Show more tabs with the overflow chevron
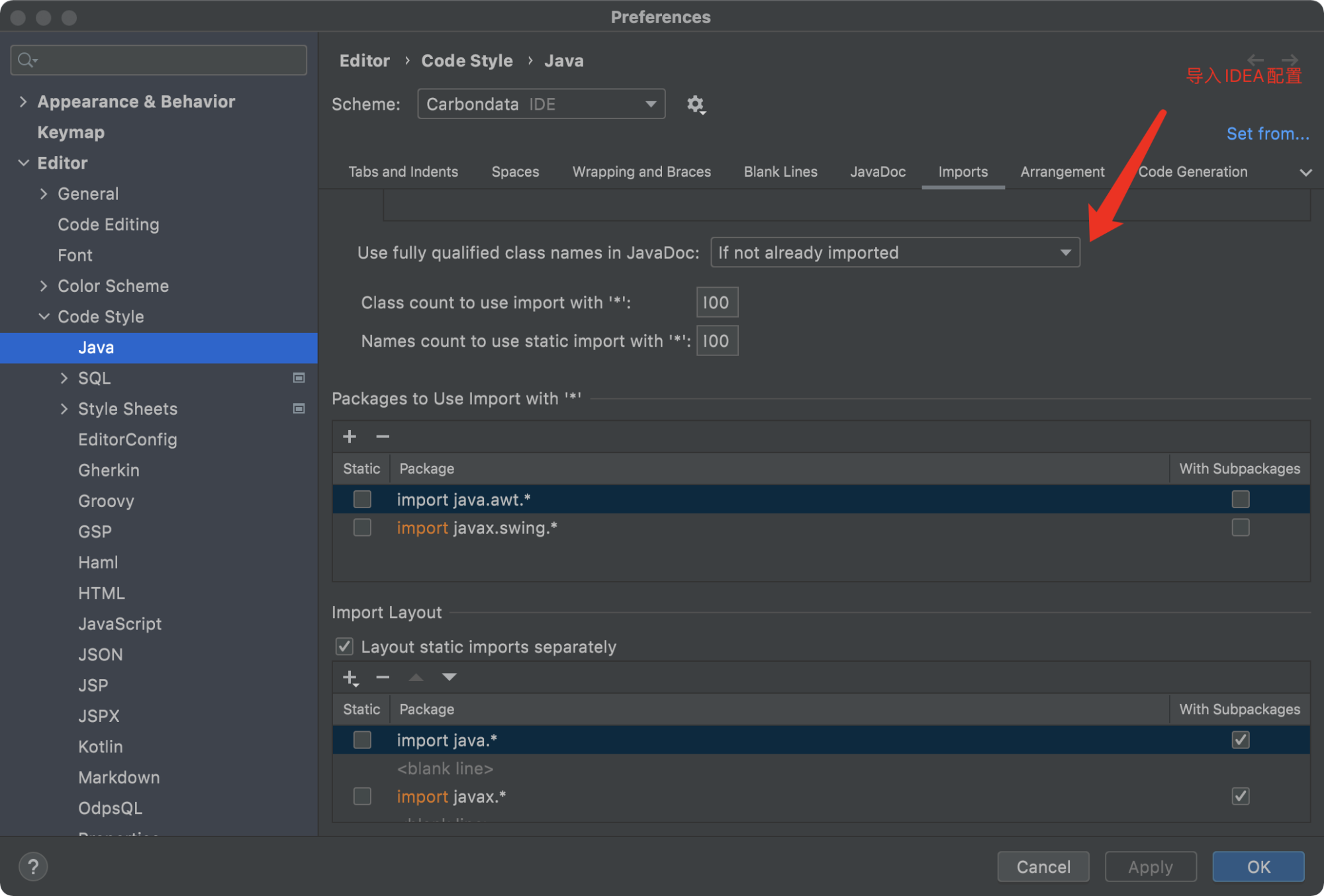 (1305, 173)
